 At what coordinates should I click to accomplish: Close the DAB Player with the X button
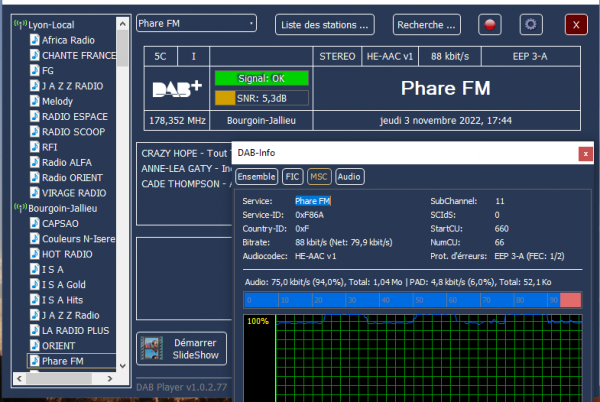coord(576,25)
